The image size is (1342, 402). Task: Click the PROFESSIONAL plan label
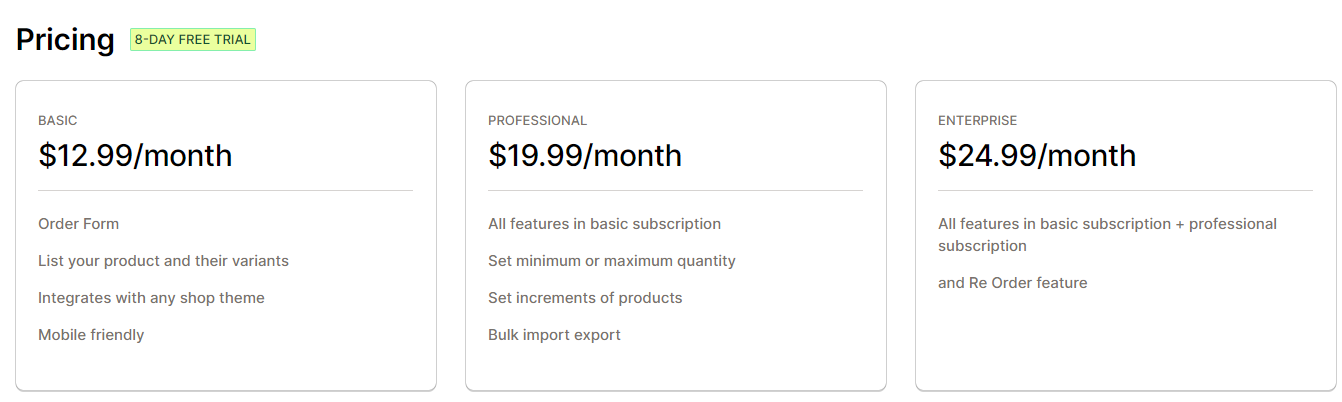[537, 120]
